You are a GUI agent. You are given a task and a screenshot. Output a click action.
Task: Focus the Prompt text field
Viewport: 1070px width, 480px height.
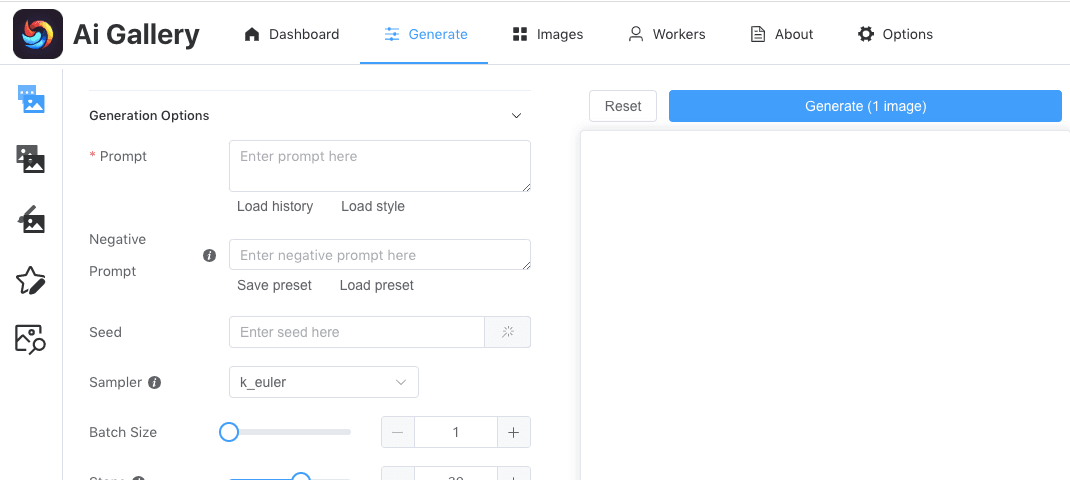click(379, 166)
